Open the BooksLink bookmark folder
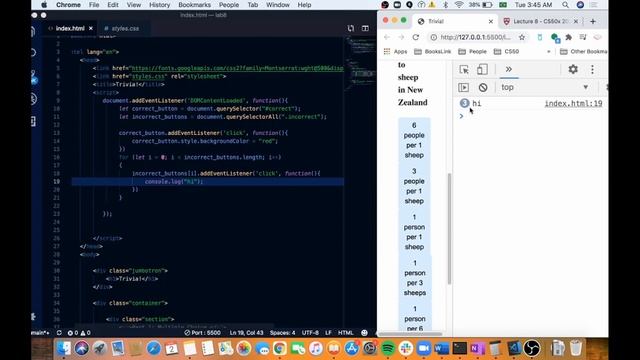Screen dimensions: 640x360 tap(433, 51)
